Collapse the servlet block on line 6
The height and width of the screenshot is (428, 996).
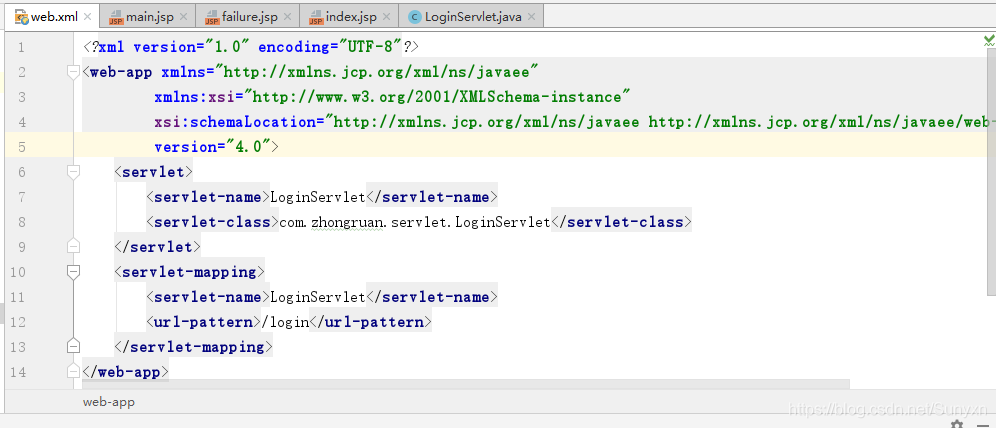[x=74, y=171]
